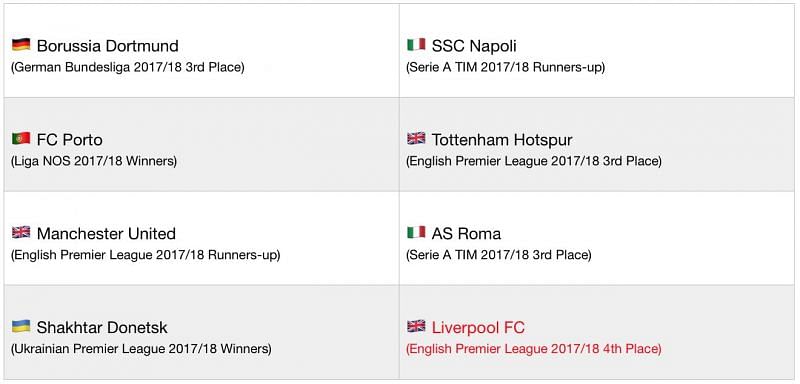The width and height of the screenshot is (800, 384).
Task: Click the Portuguese flag beside FC Porto
Action: 21,139
